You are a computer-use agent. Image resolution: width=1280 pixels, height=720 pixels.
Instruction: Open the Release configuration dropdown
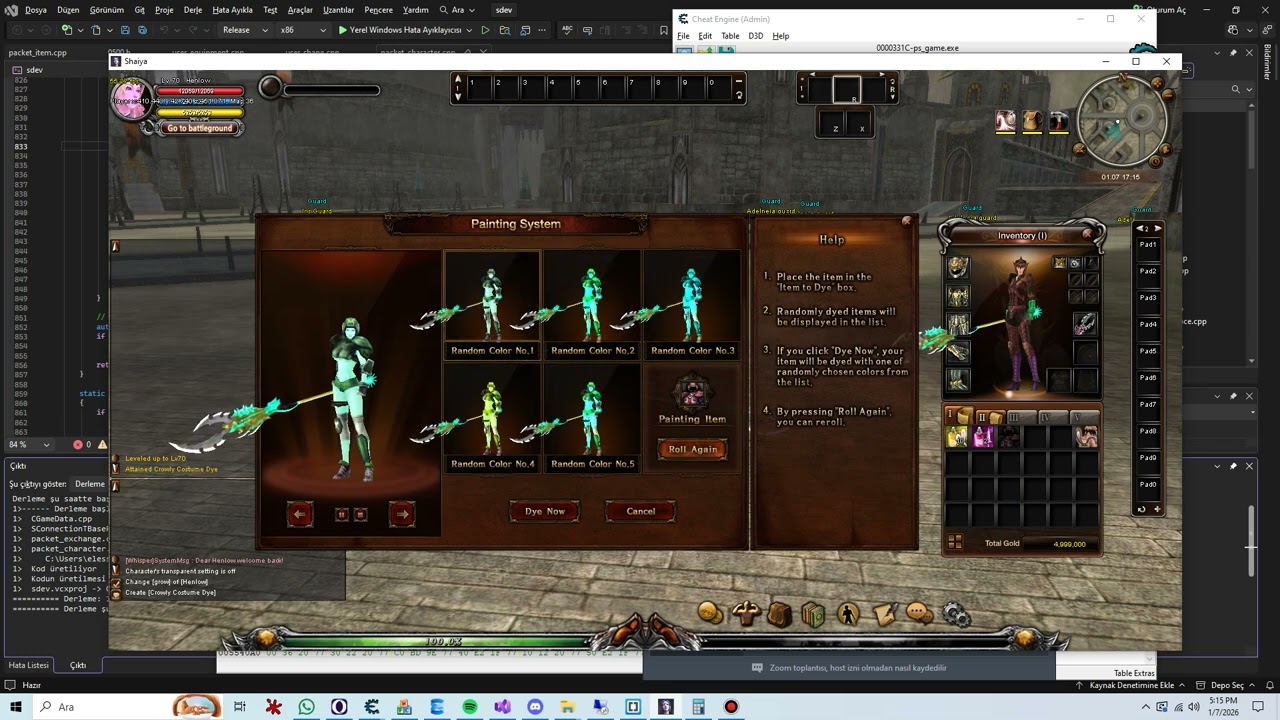245,30
